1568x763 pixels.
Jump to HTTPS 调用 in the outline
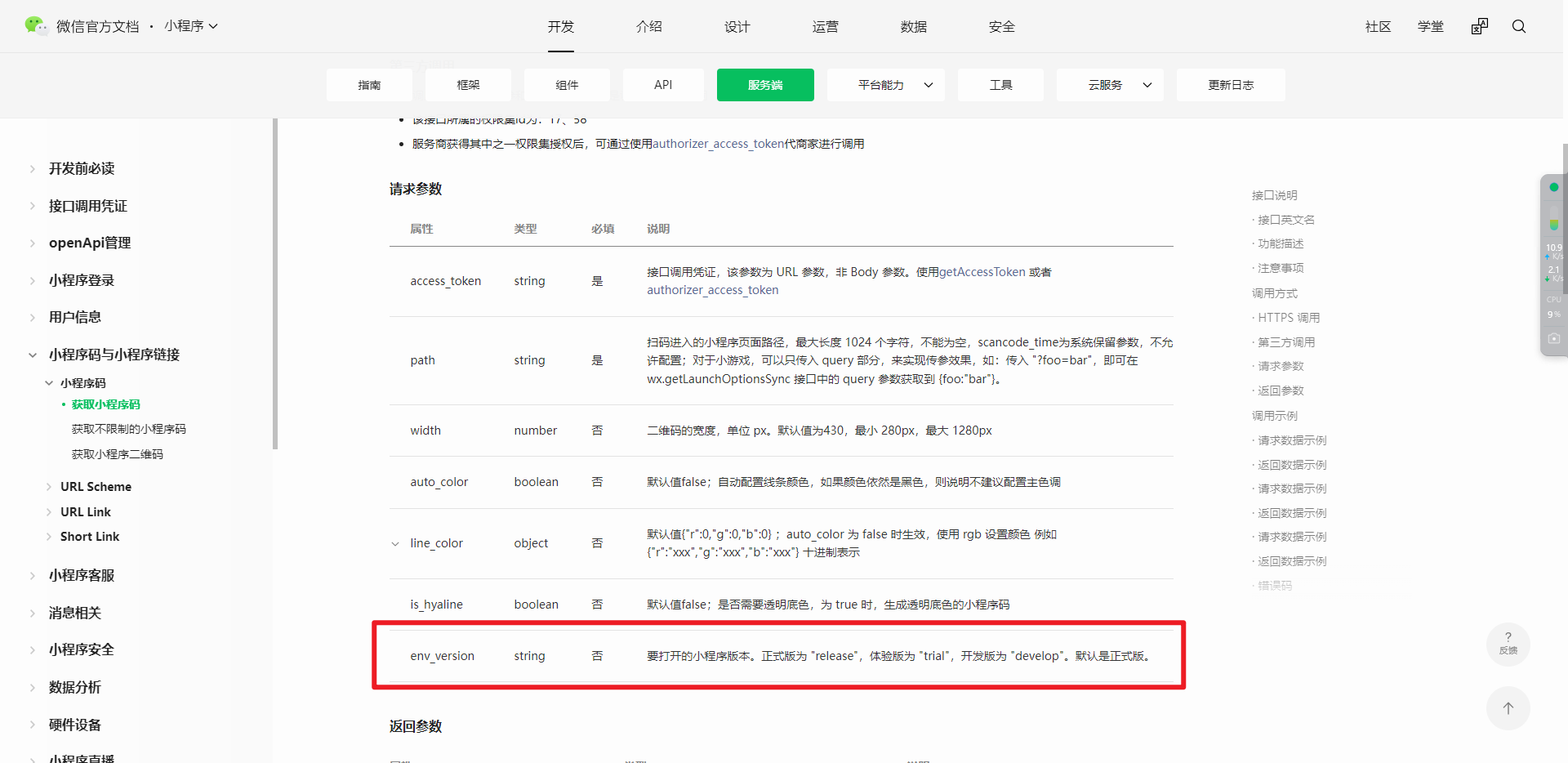(x=1289, y=318)
